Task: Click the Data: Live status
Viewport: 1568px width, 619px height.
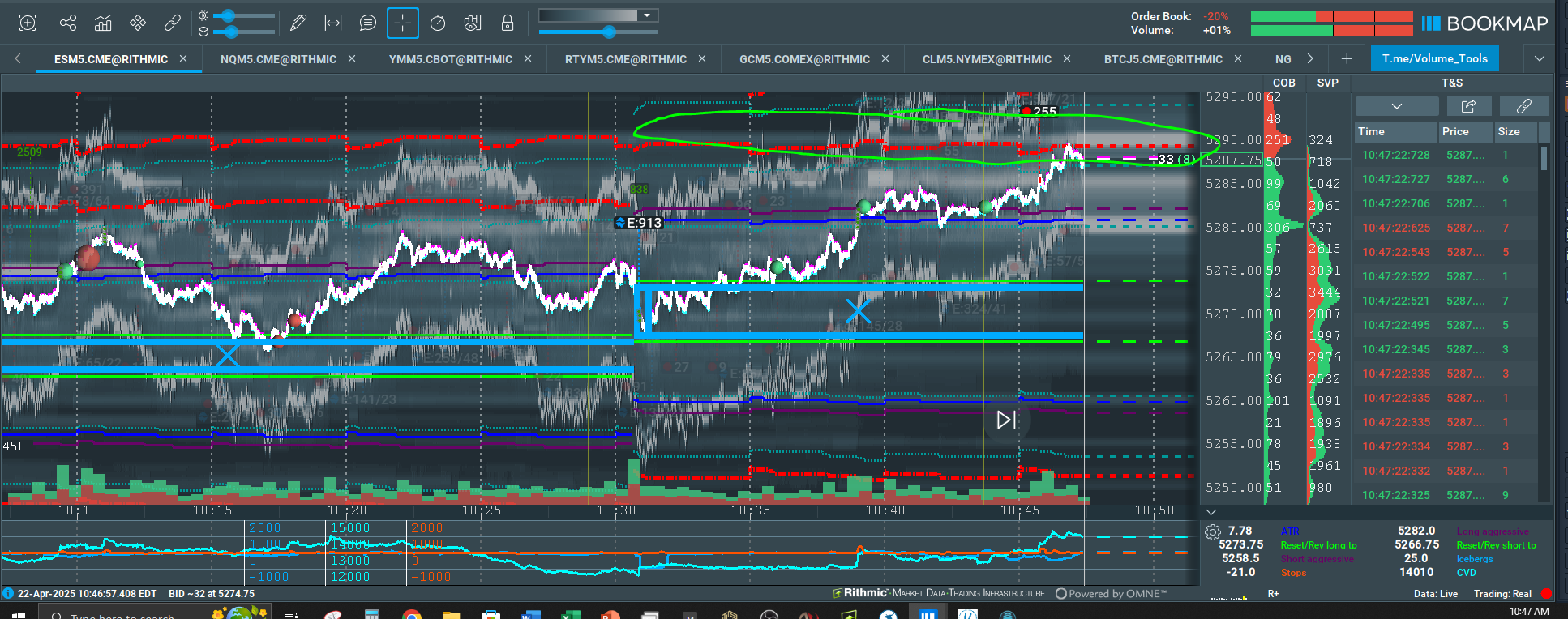Action: (1435, 594)
